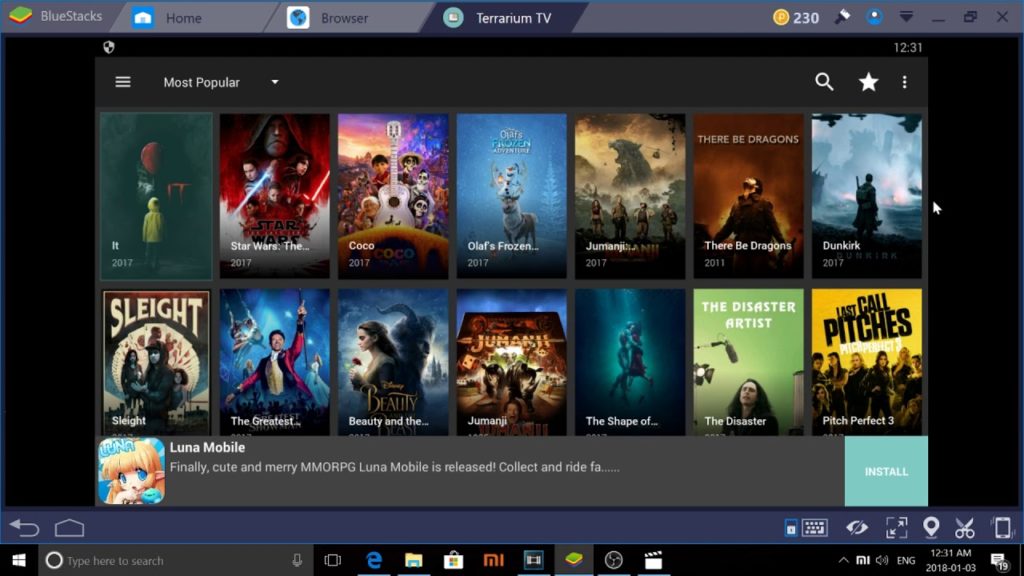1024x576 pixels.
Task: Click the BlueStacks logo
Action: [21, 16]
